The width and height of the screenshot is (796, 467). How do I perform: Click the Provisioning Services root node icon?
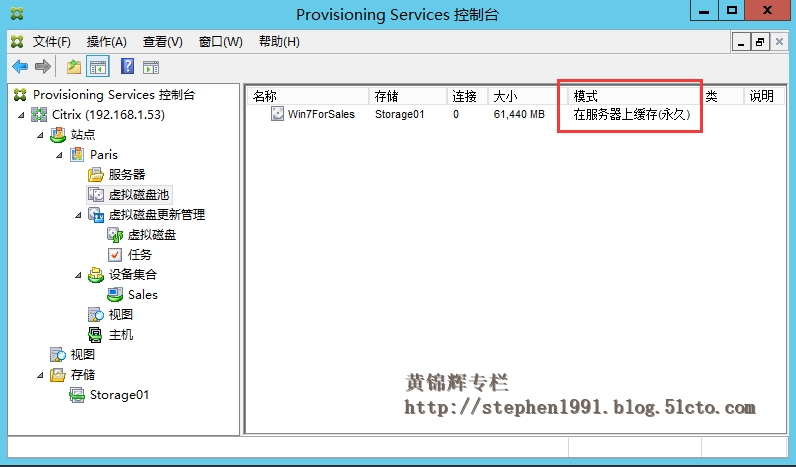coord(20,94)
